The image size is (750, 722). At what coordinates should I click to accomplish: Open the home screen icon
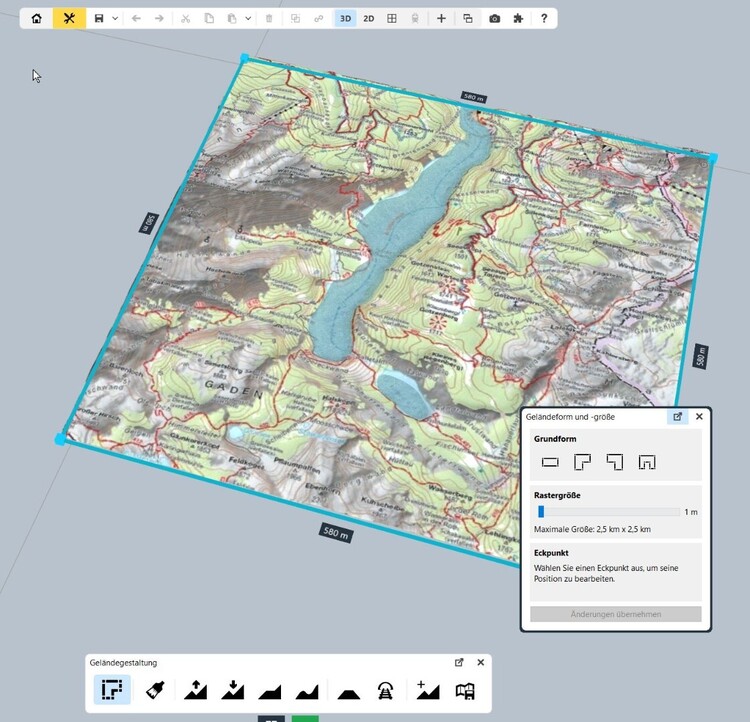tap(36, 19)
